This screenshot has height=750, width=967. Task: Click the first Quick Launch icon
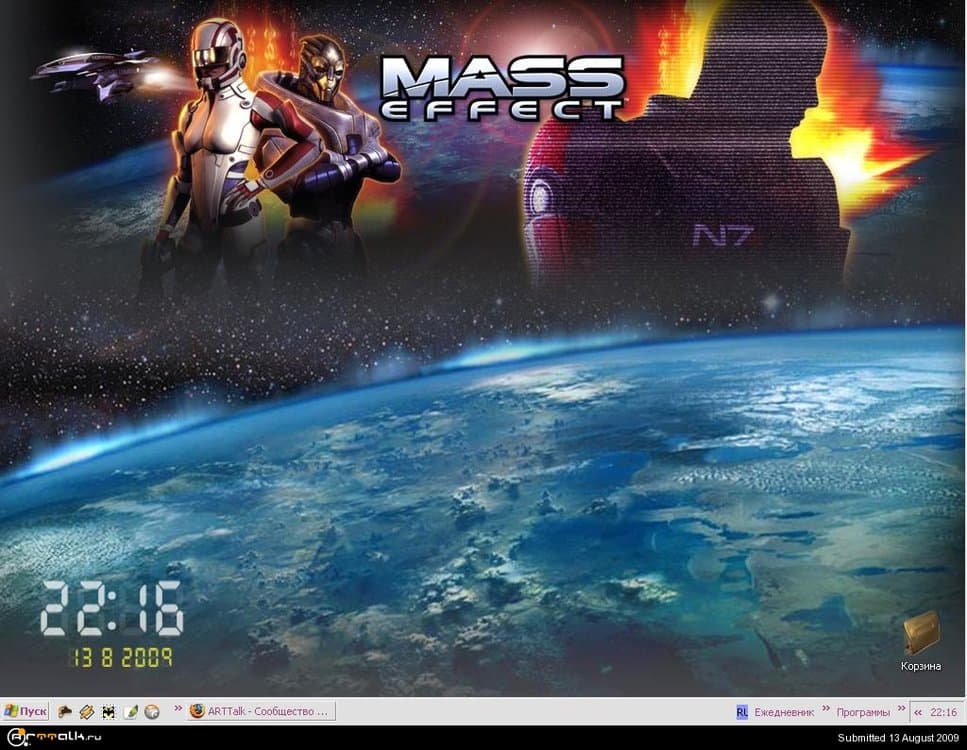(65, 712)
